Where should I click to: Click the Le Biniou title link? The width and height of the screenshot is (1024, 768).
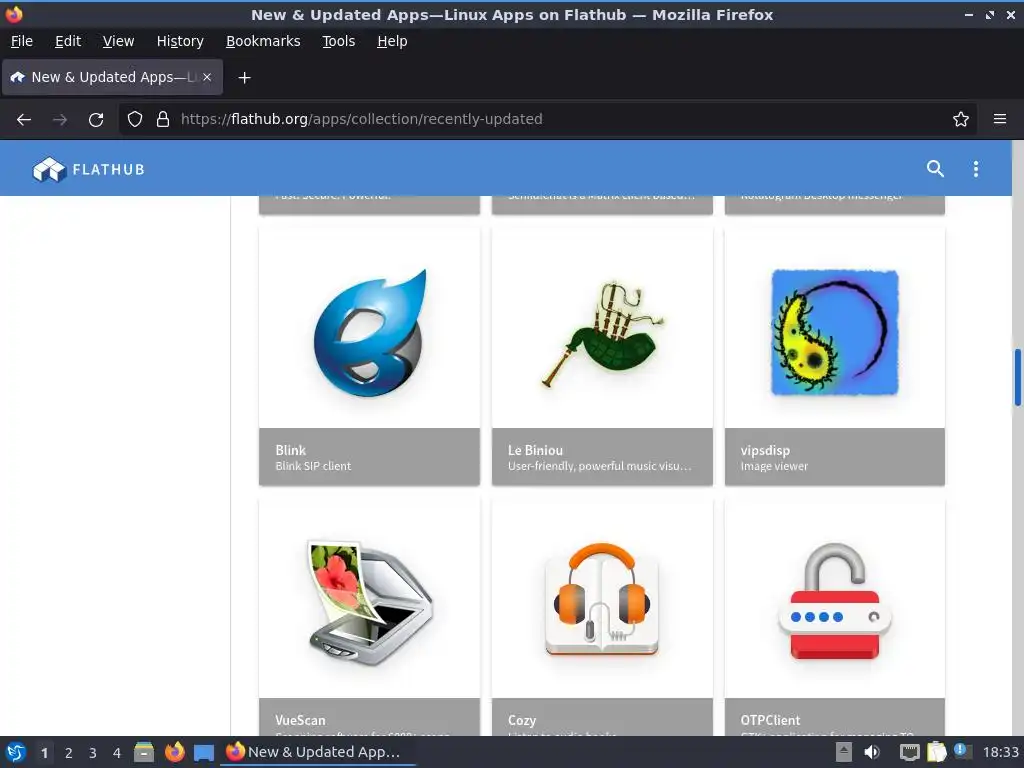click(x=535, y=450)
